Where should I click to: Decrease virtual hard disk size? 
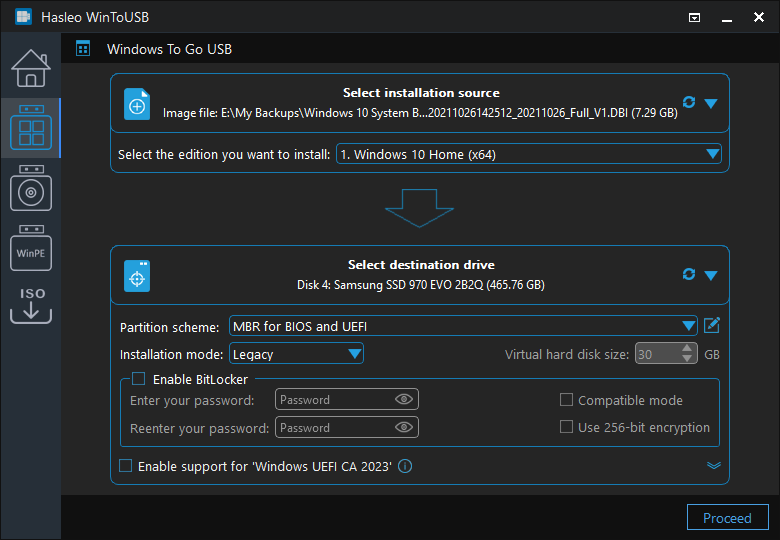(x=687, y=359)
